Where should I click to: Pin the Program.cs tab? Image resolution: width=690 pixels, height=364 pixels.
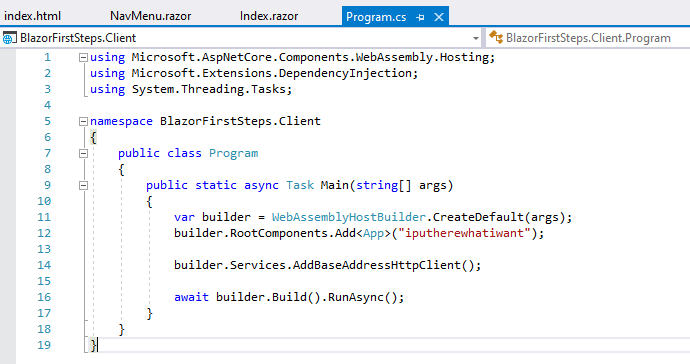(420, 17)
